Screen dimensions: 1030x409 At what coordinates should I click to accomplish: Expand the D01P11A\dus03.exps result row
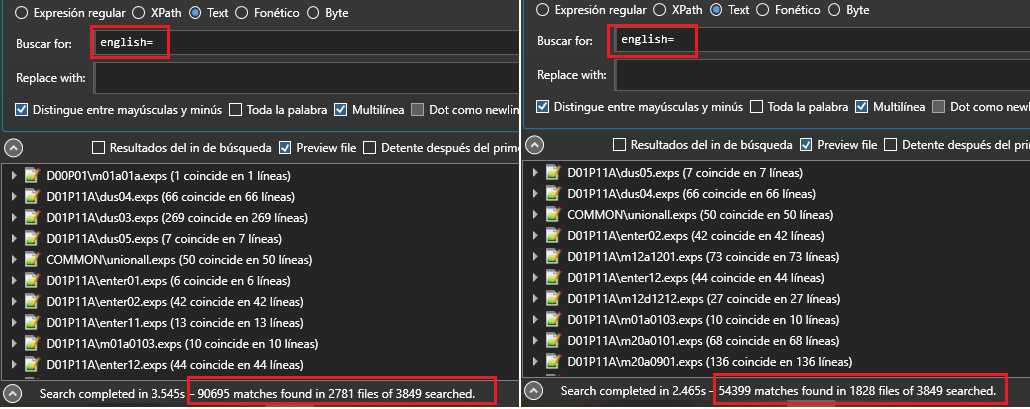pos(13,218)
